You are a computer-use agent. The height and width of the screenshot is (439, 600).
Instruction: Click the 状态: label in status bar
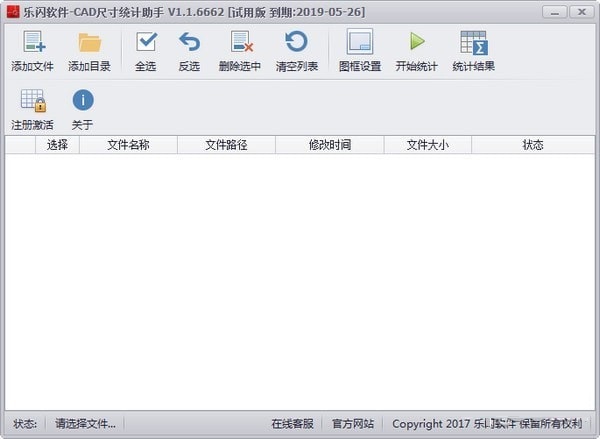(25, 424)
